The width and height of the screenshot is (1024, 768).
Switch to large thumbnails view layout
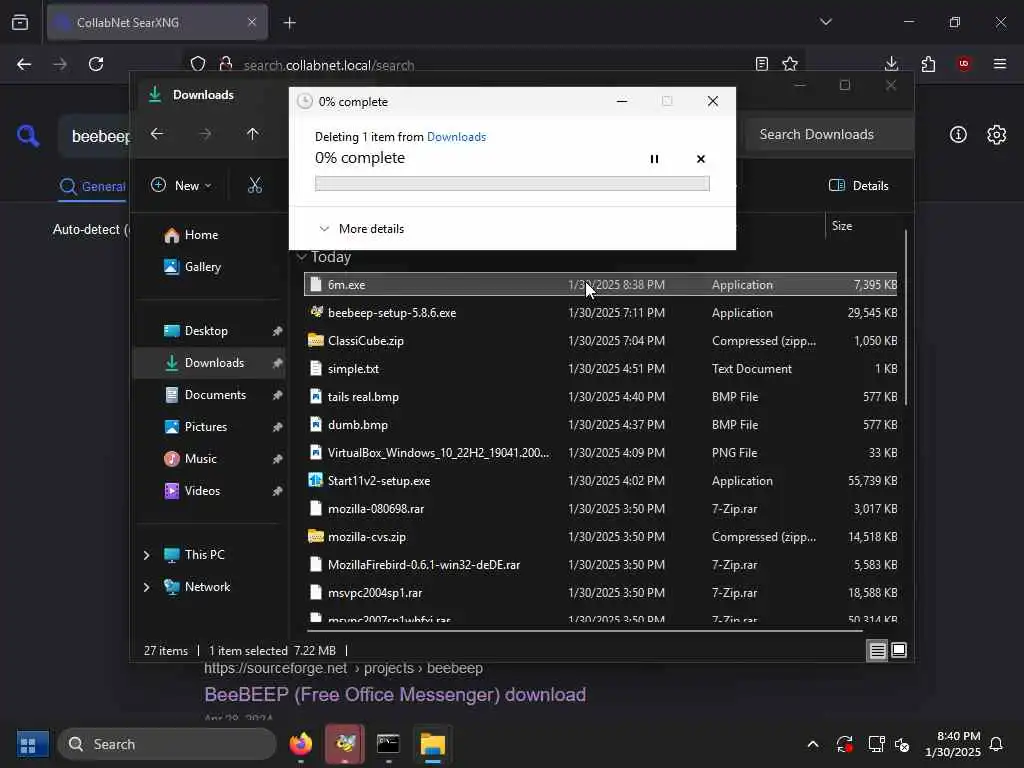click(899, 650)
